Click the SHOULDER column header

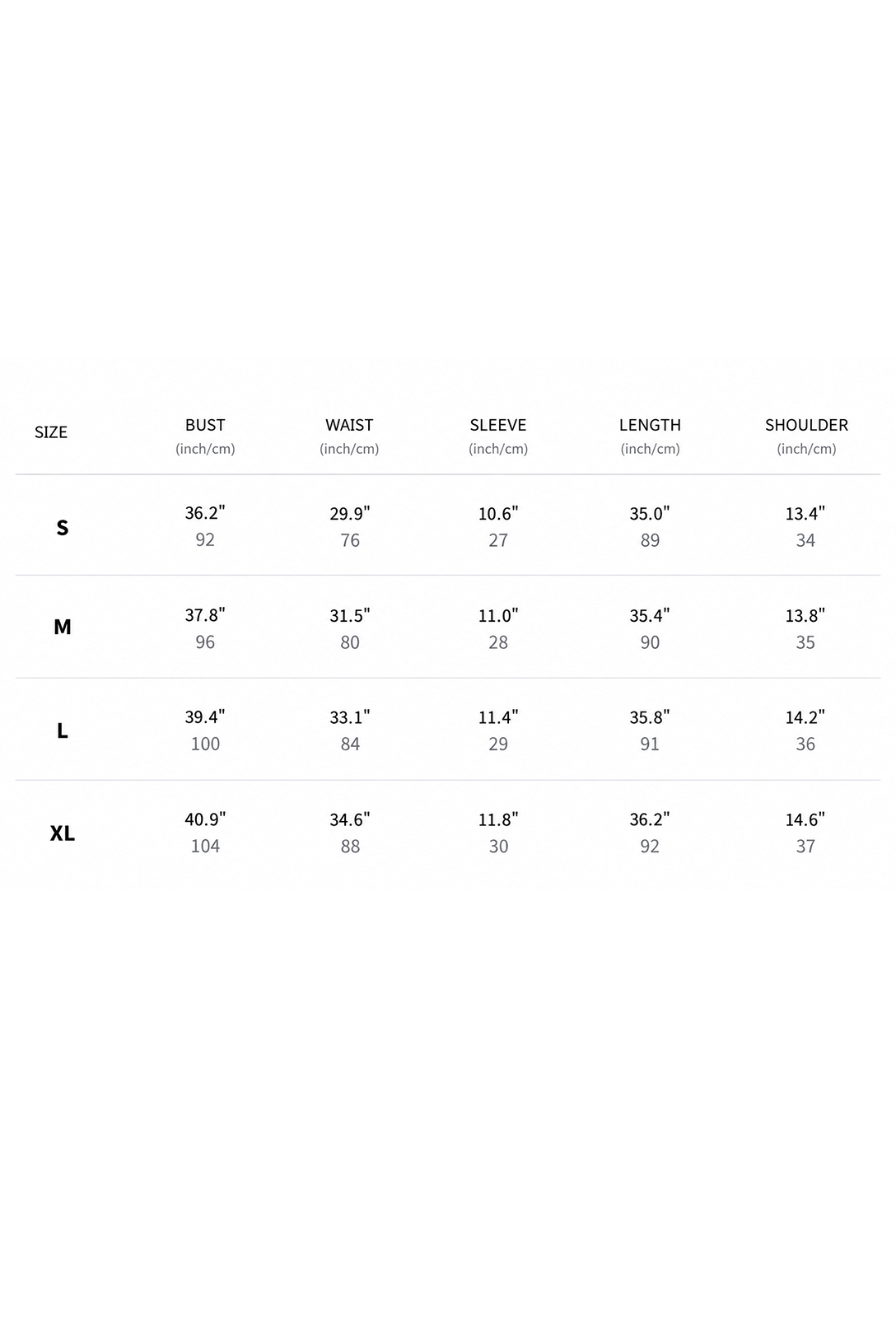[x=806, y=425]
